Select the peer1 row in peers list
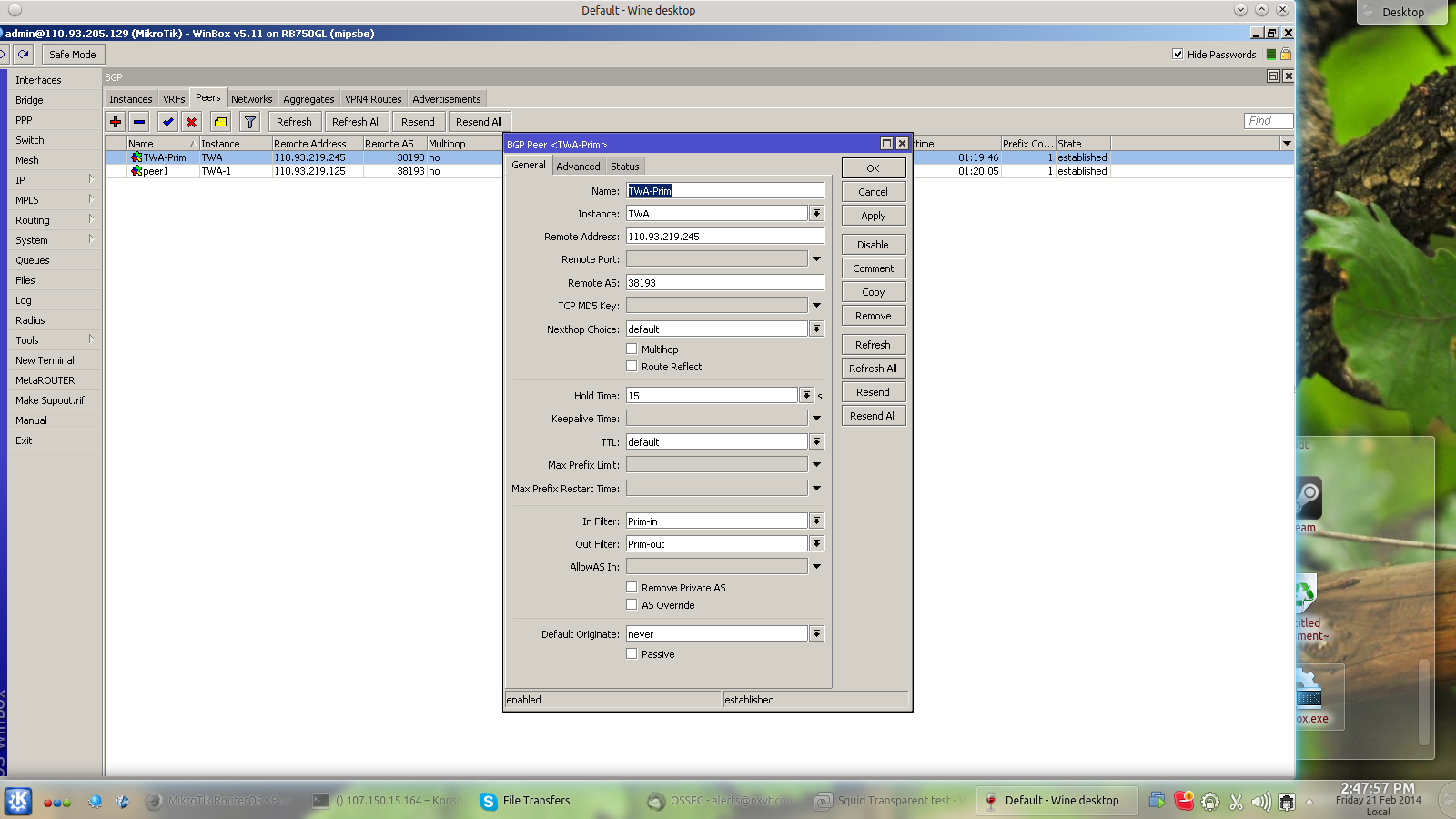Screen dimensions: 1456x819 click(x=157, y=171)
